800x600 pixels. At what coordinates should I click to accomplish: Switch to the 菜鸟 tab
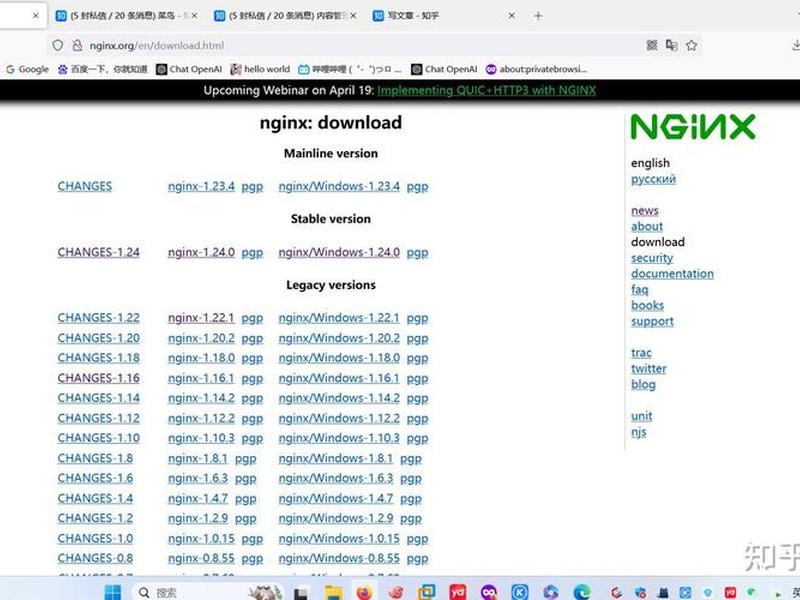tap(126, 16)
